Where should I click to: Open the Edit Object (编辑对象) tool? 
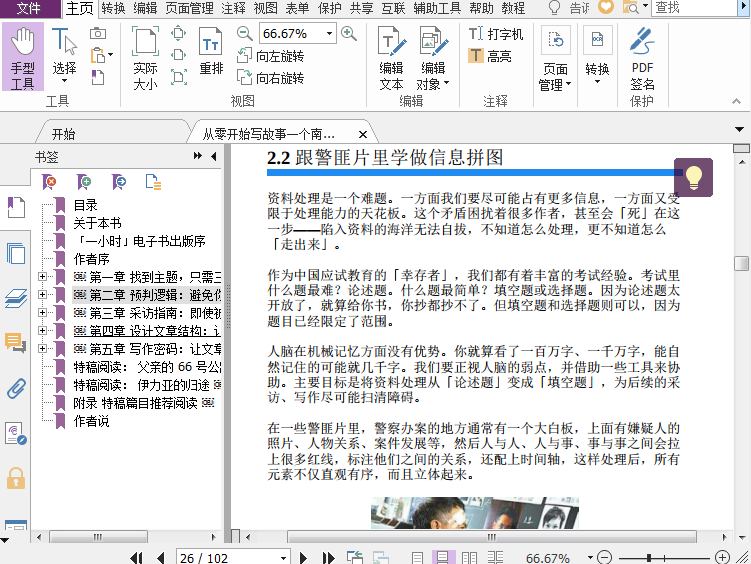[433, 58]
